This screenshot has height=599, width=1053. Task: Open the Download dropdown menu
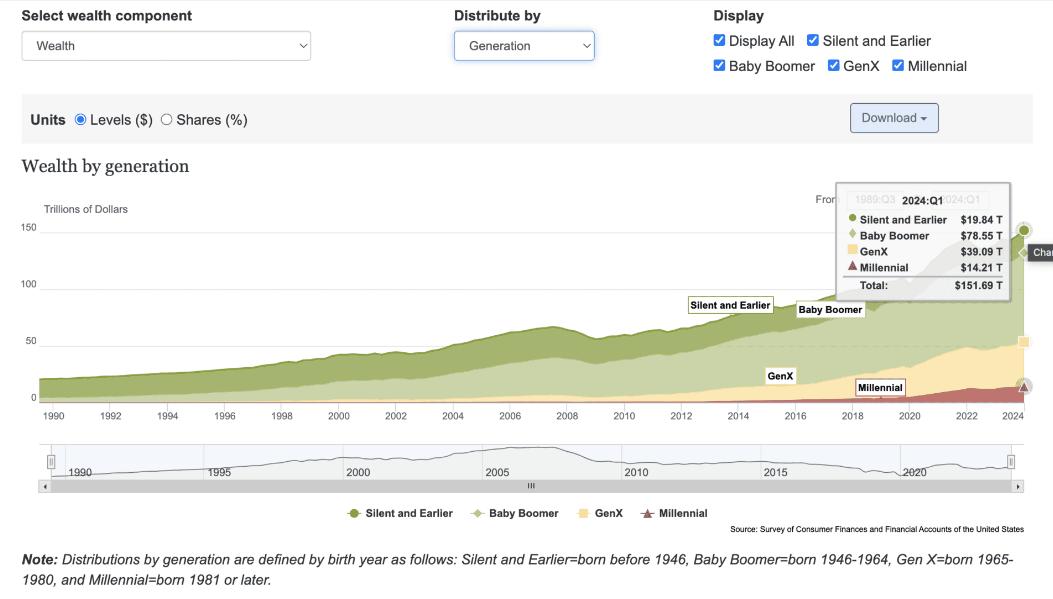(x=894, y=118)
